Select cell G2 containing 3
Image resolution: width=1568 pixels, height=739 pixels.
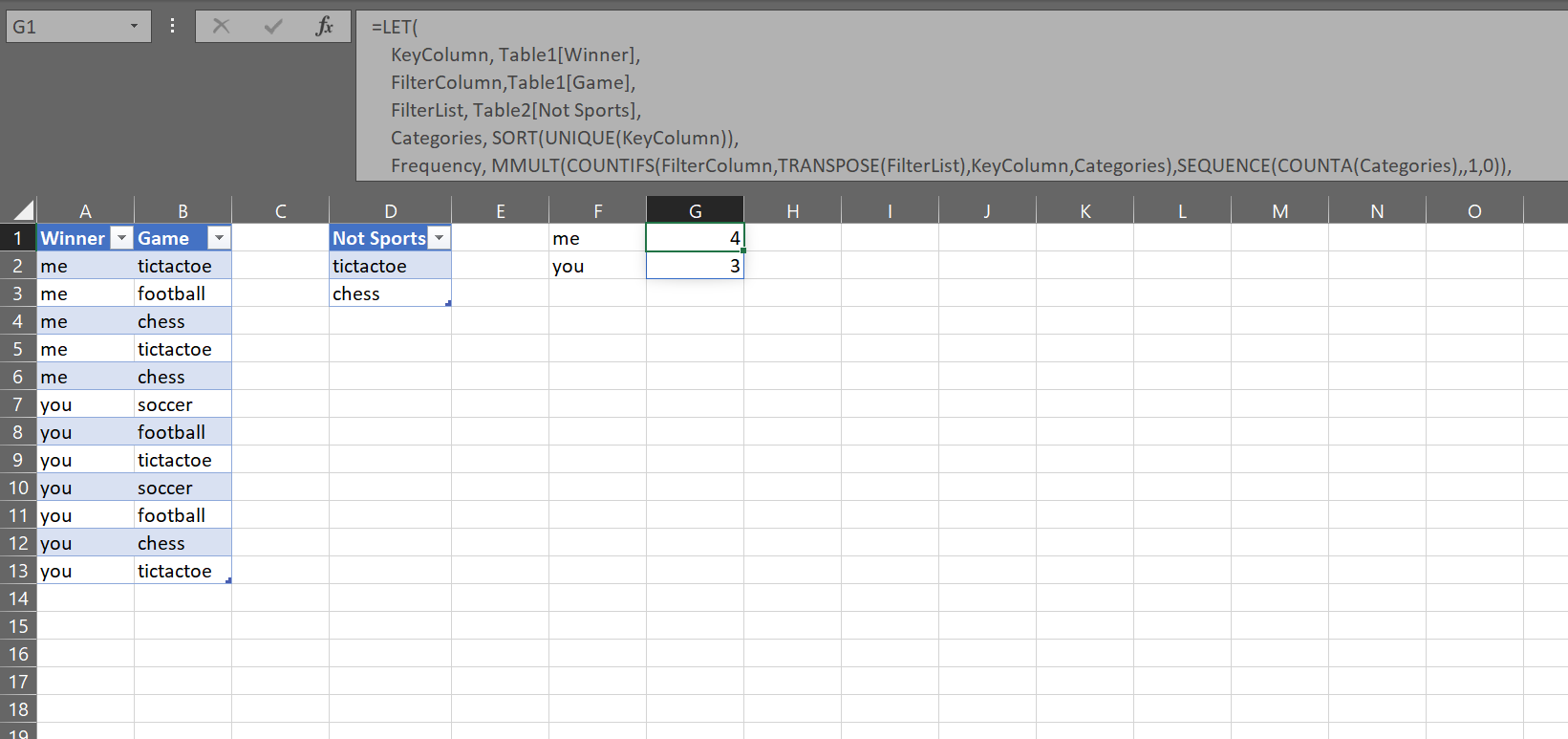coord(695,266)
